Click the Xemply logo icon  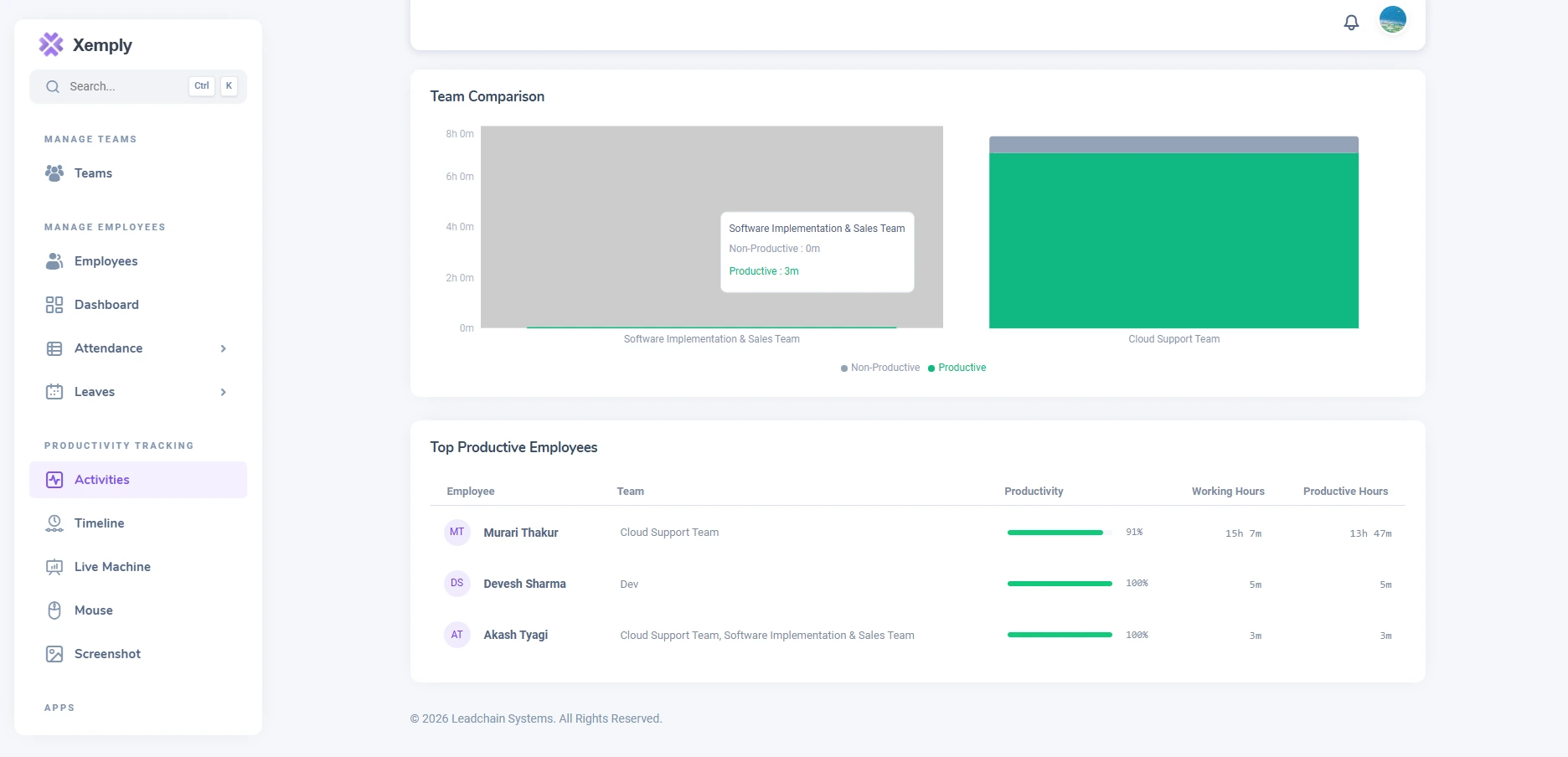coord(51,44)
